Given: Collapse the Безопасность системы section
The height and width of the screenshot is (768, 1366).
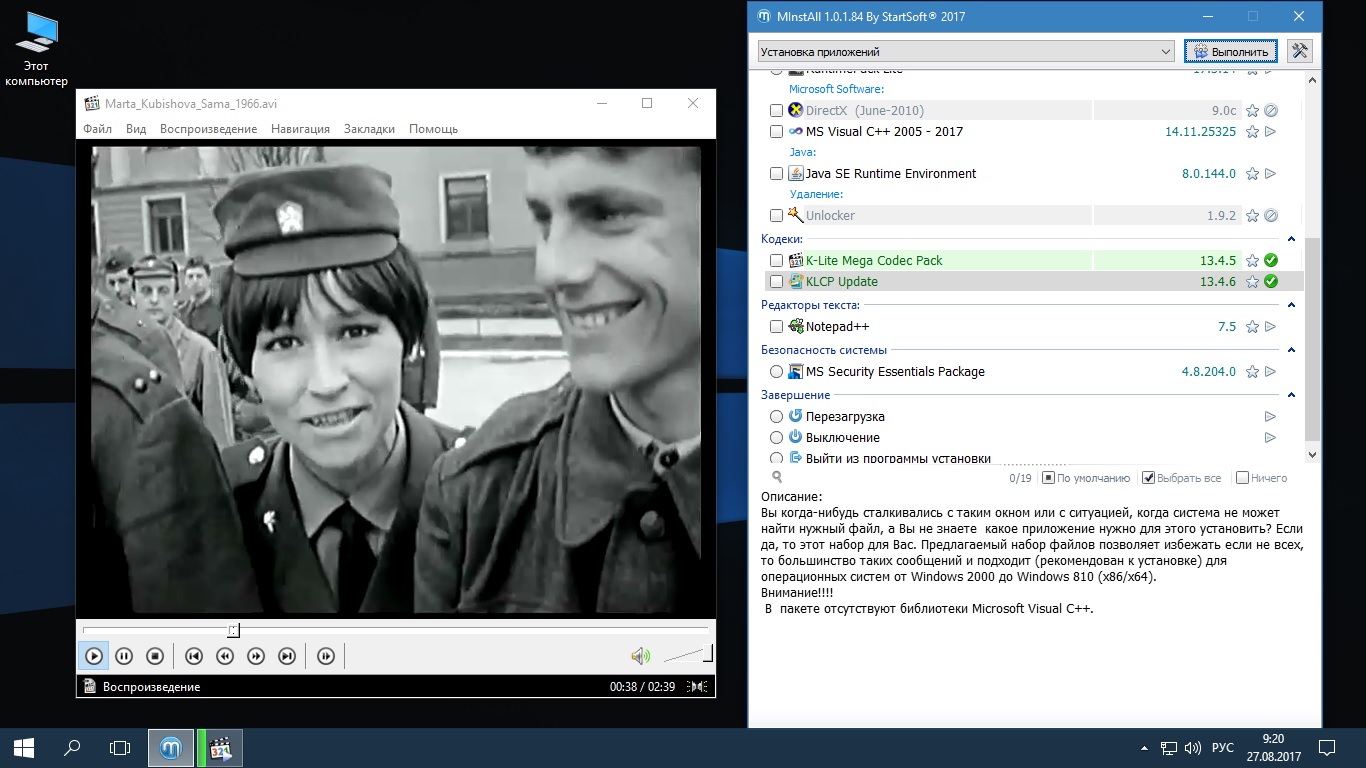Looking at the screenshot, I should tap(1291, 350).
